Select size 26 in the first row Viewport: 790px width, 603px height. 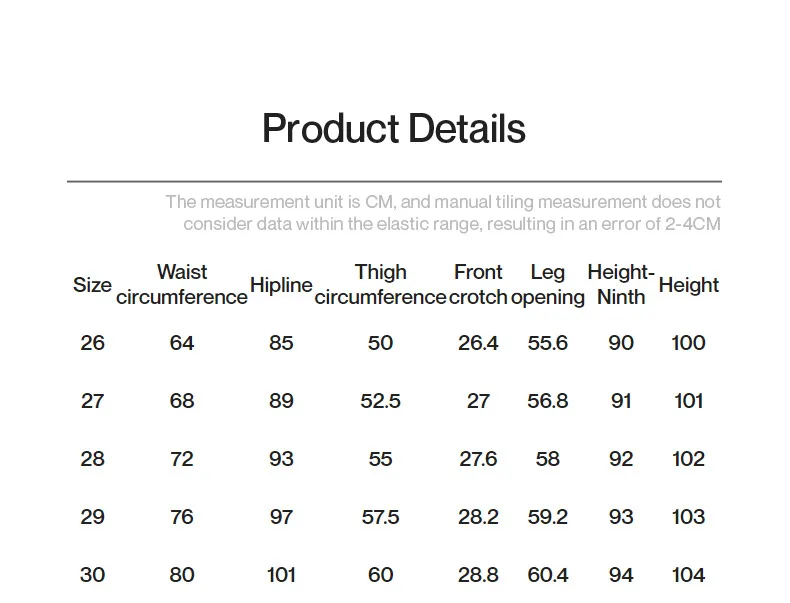point(93,343)
